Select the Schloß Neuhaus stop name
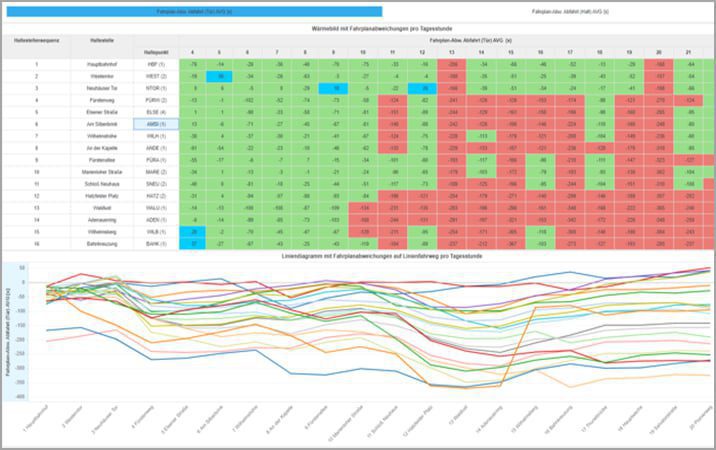 (102, 184)
